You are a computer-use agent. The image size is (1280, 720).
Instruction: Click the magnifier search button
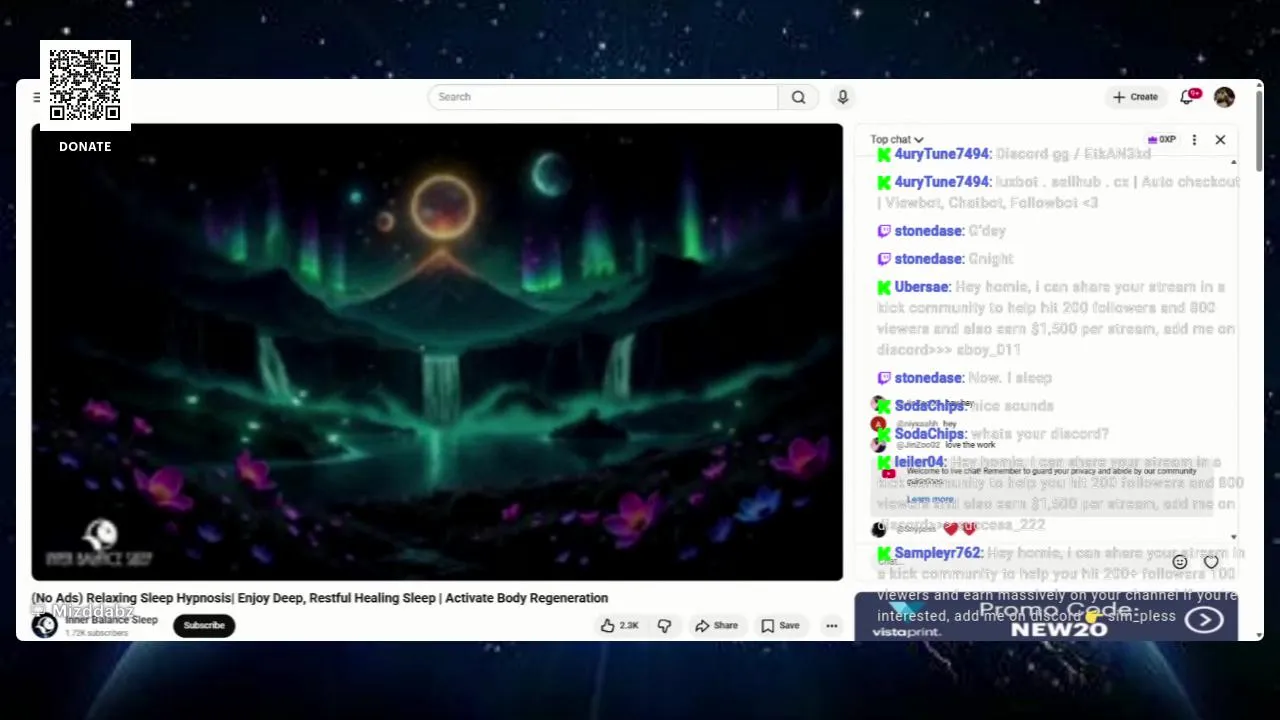[798, 97]
